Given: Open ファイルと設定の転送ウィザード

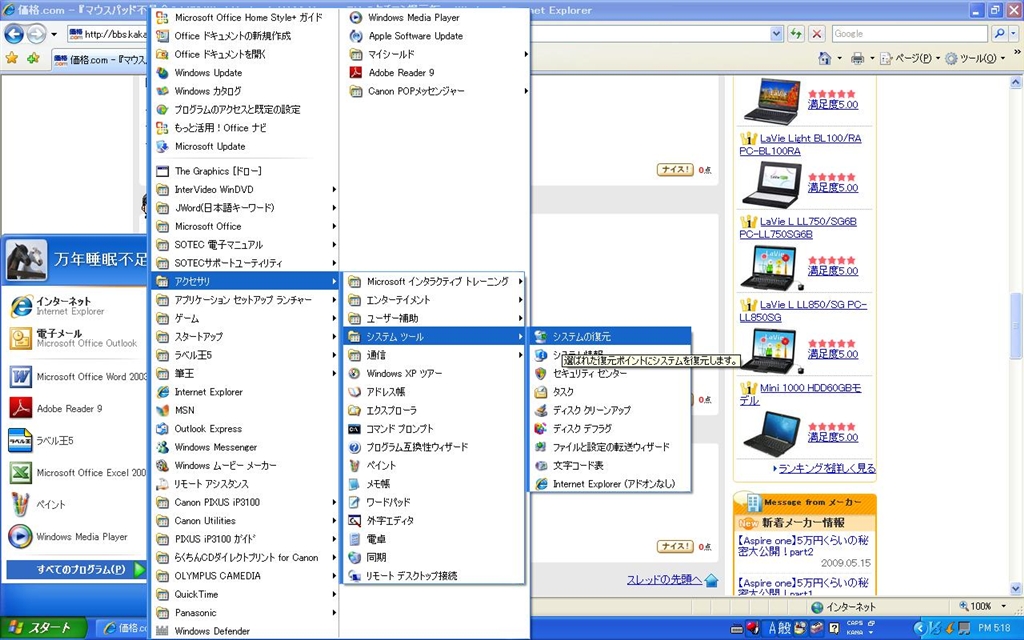Looking at the screenshot, I should pyautogui.click(x=610, y=447).
